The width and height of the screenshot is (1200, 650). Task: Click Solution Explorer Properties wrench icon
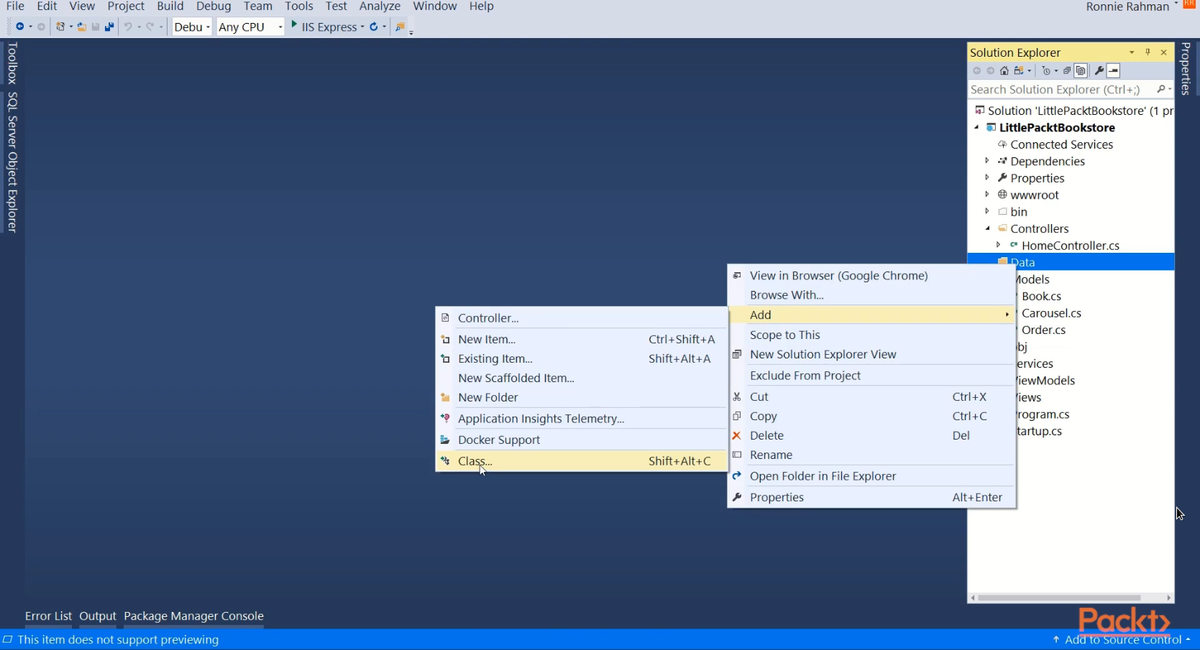tap(1099, 71)
